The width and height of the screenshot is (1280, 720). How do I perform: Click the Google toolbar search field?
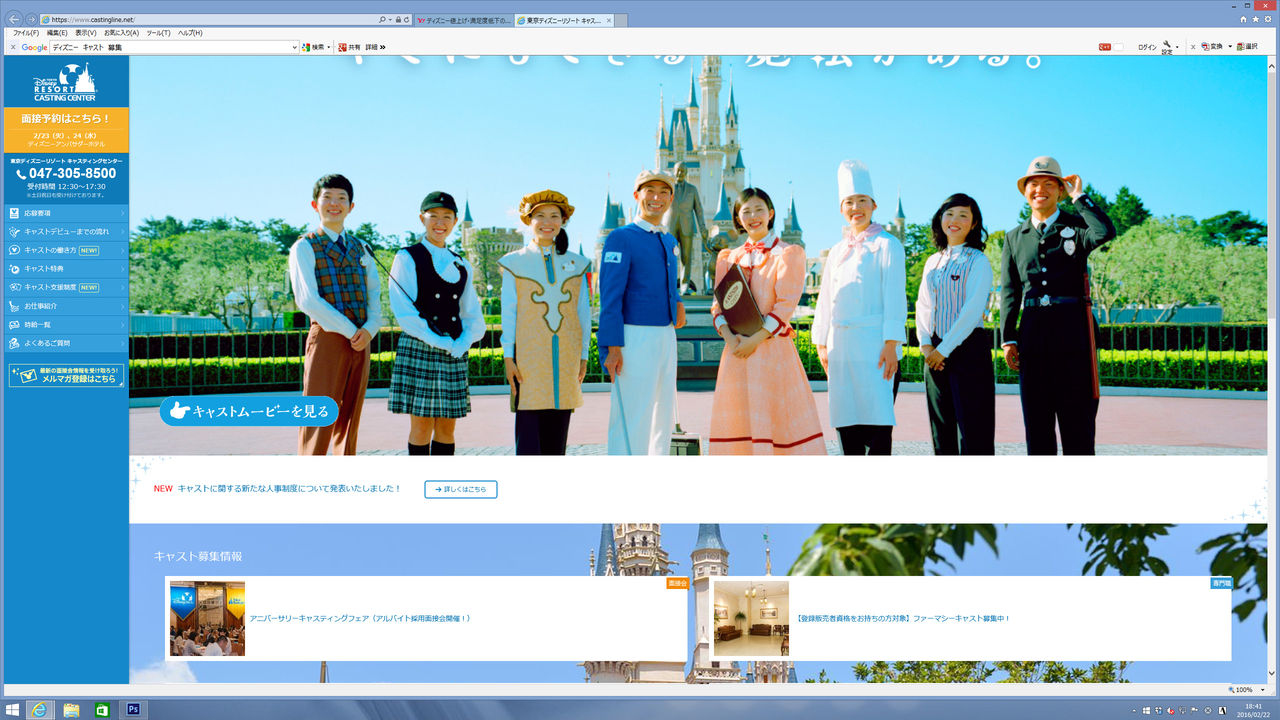tap(170, 47)
